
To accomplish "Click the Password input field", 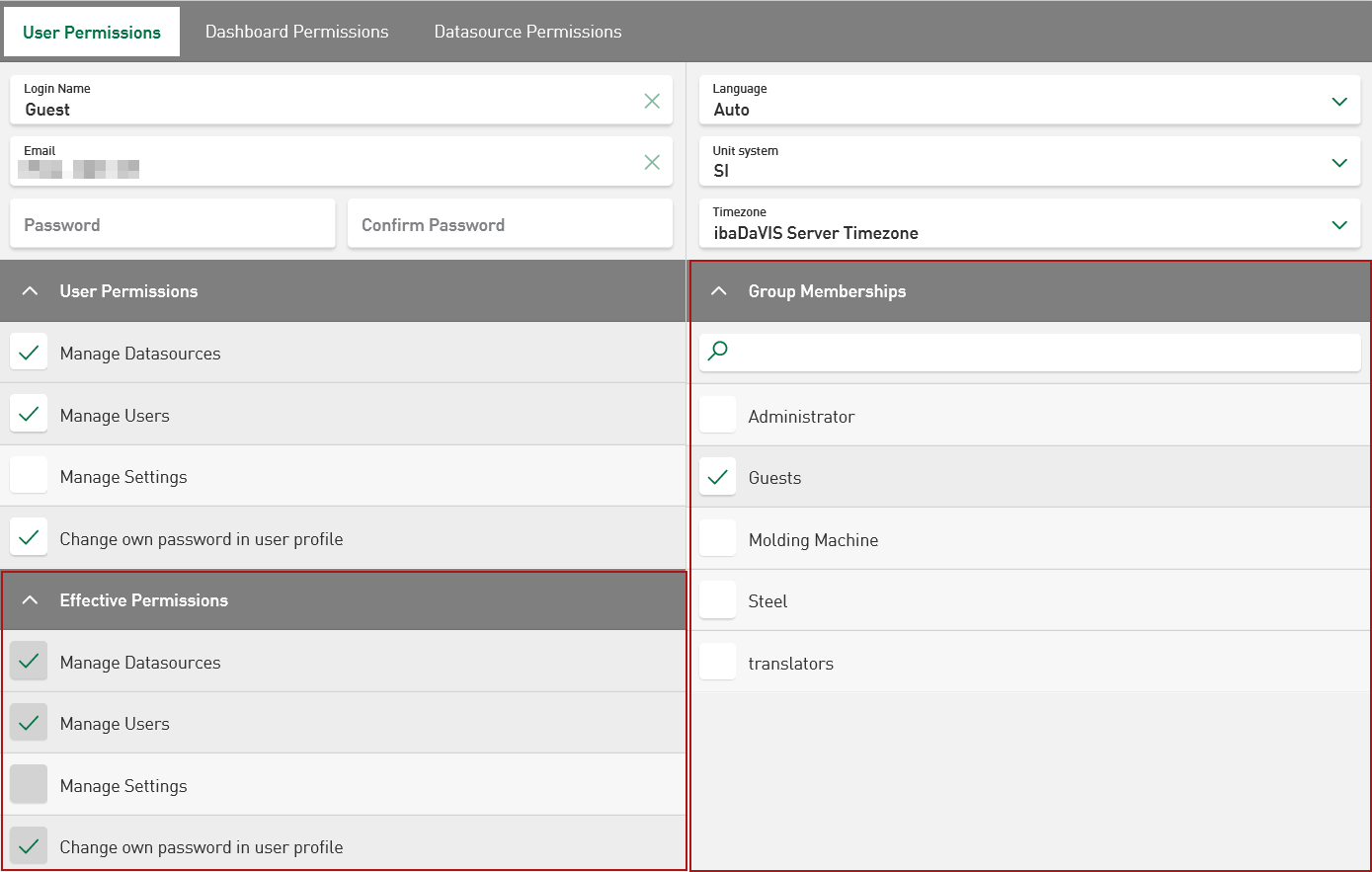I will pyautogui.click(x=173, y=224).
